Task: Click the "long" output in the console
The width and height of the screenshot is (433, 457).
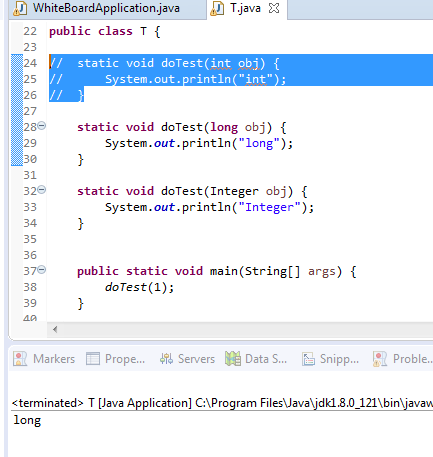Action: [27, 420]
